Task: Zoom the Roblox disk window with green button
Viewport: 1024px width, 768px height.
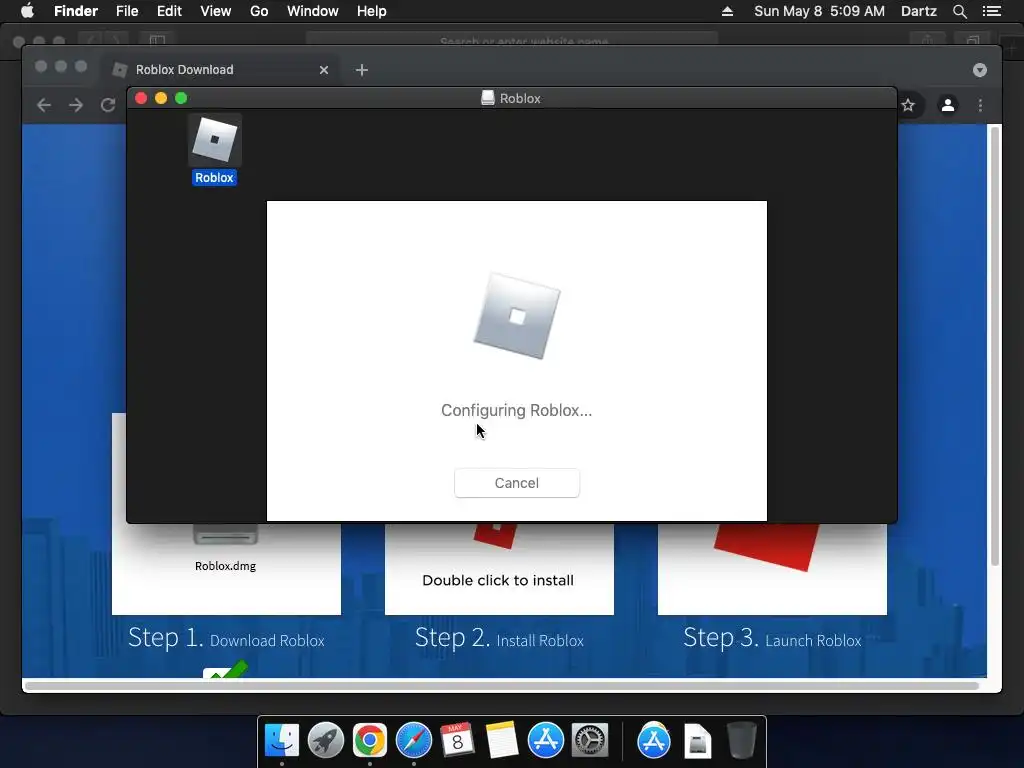Action: 181,98
